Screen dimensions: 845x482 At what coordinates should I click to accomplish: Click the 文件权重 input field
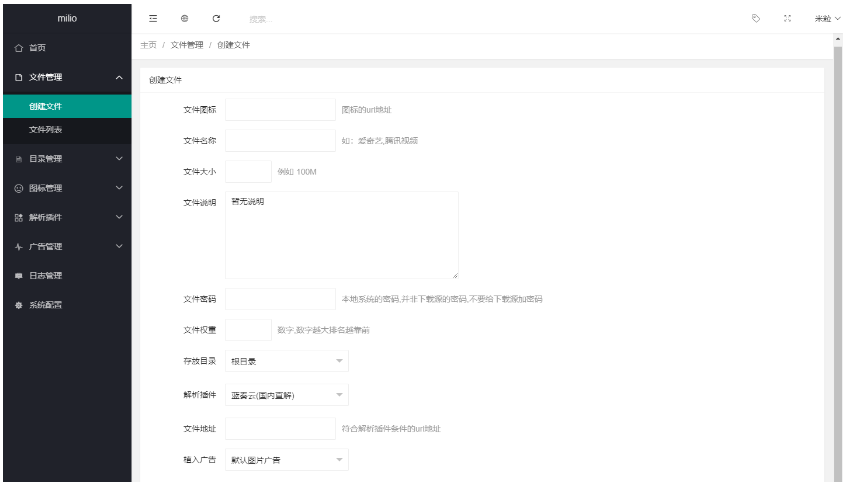(x=248, y=330)
